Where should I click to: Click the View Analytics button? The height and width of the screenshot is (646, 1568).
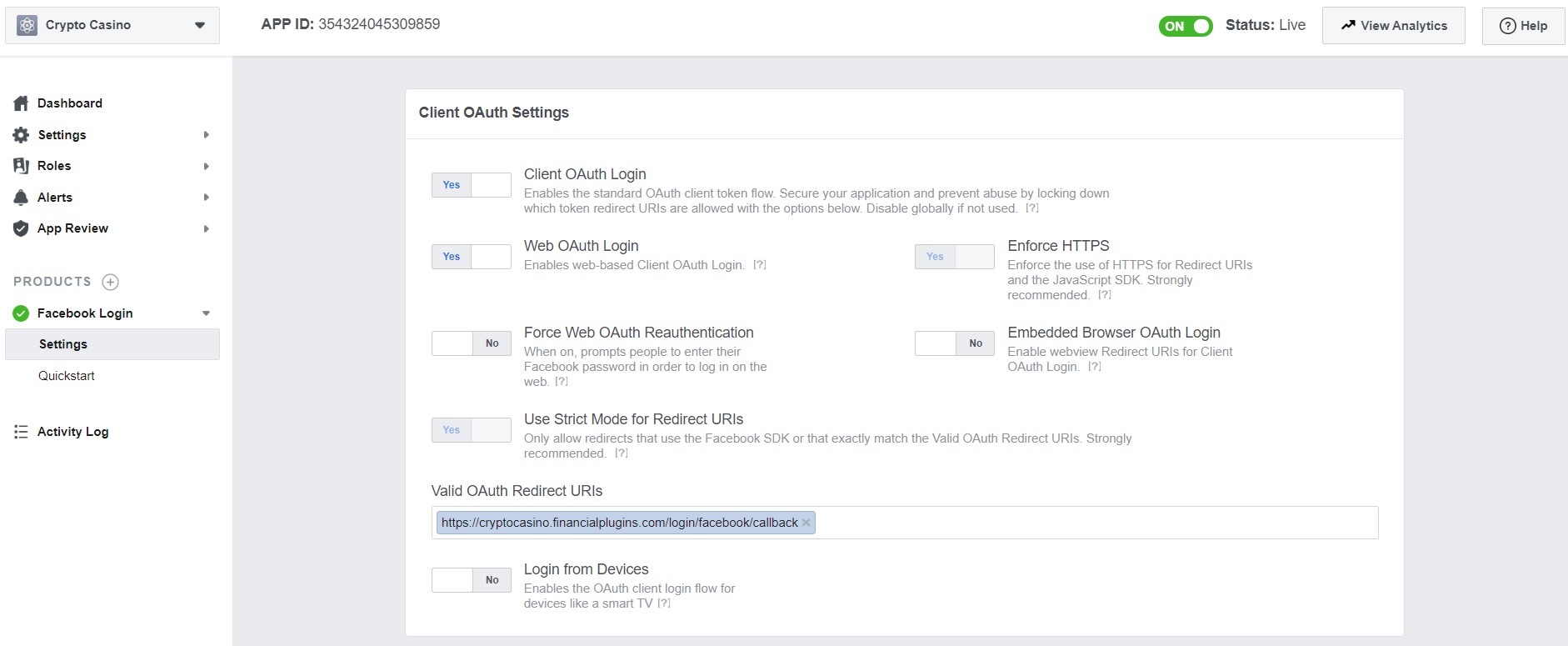click(1393, 26)
